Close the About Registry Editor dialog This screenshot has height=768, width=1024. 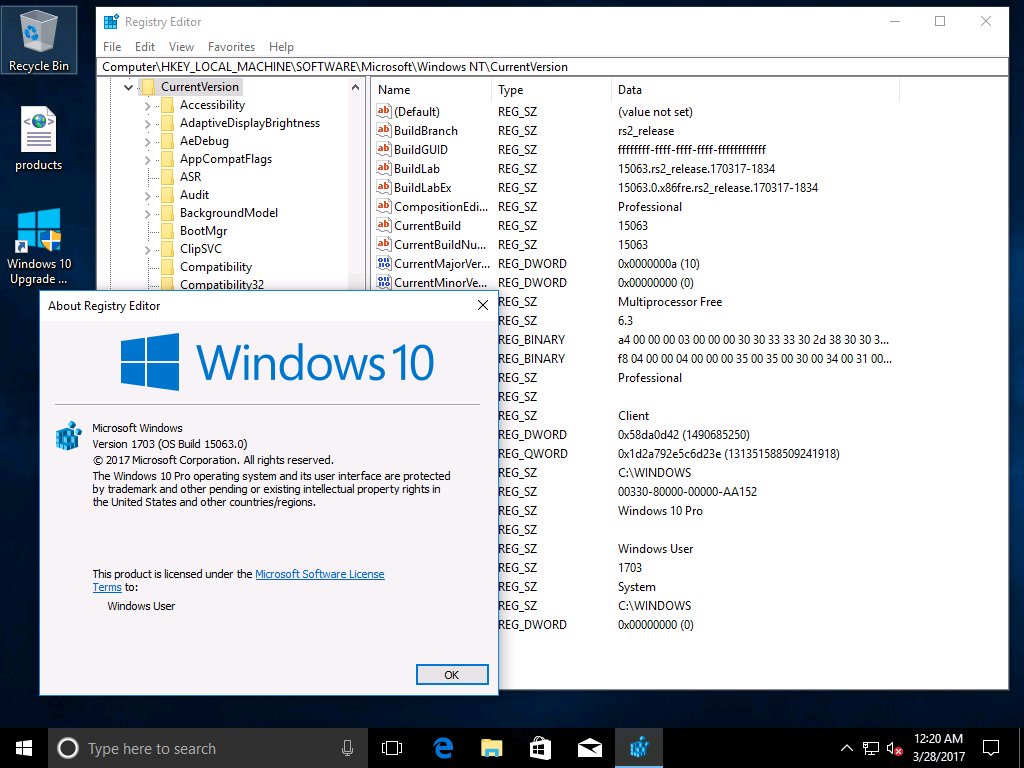(x=483, y=305)
